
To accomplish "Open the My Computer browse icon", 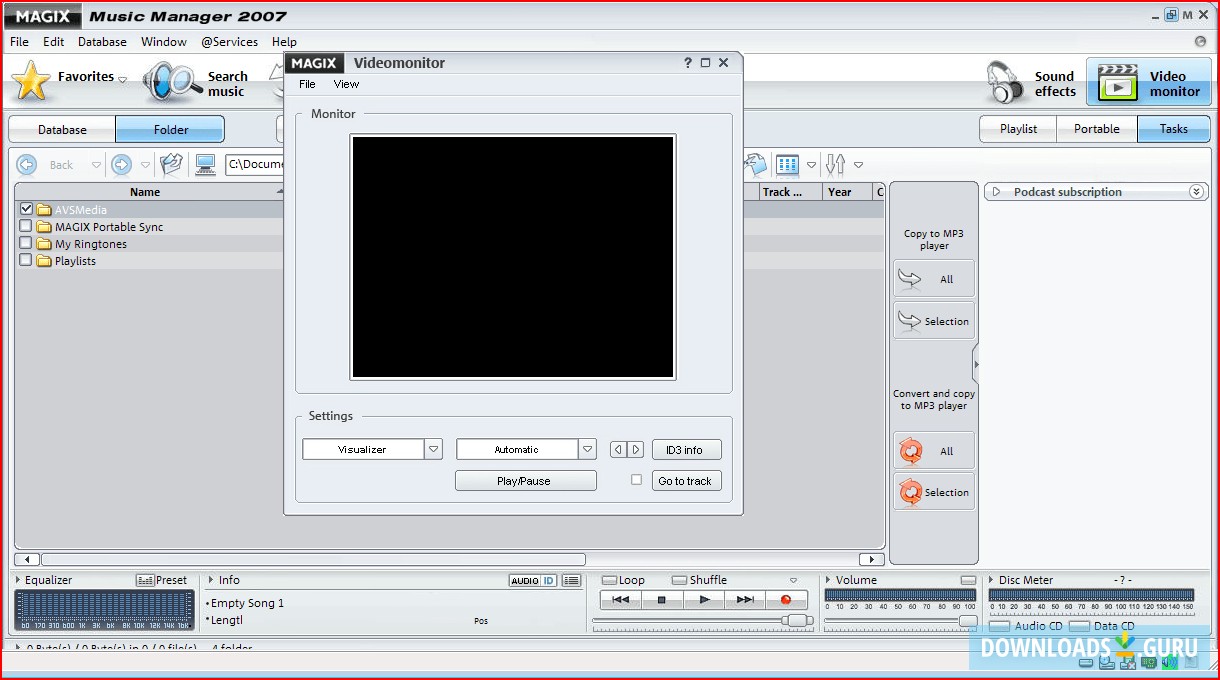I will pos(205,164).
